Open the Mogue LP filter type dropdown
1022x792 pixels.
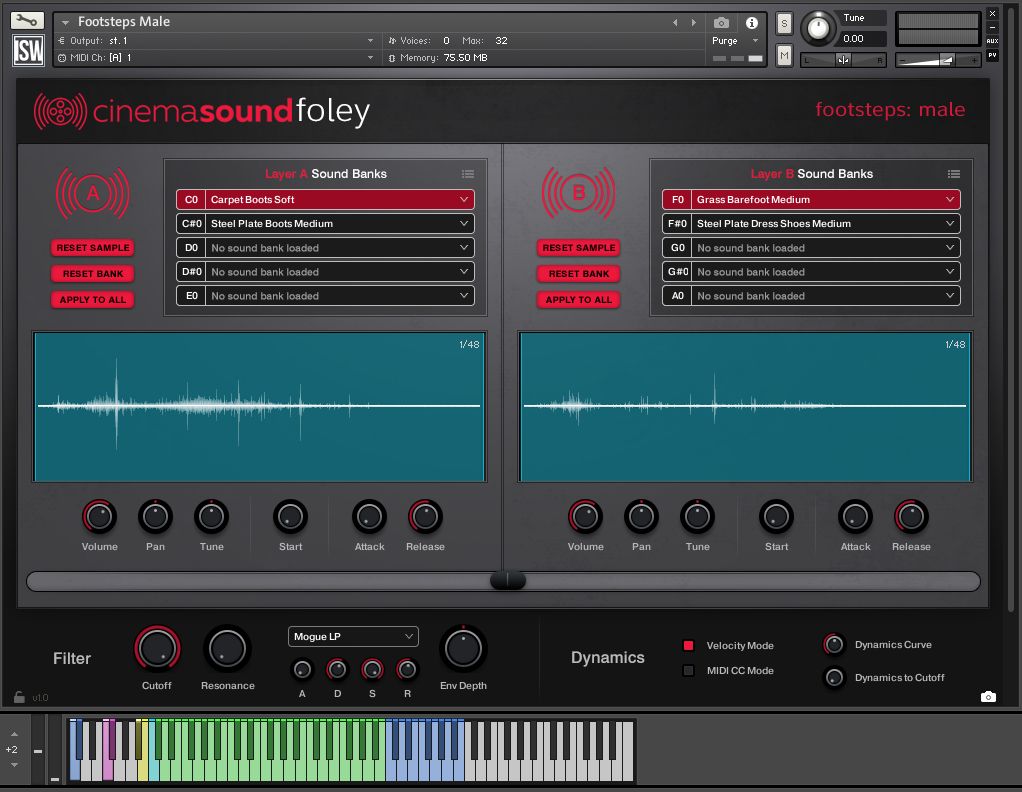click(x=353, y=636)
